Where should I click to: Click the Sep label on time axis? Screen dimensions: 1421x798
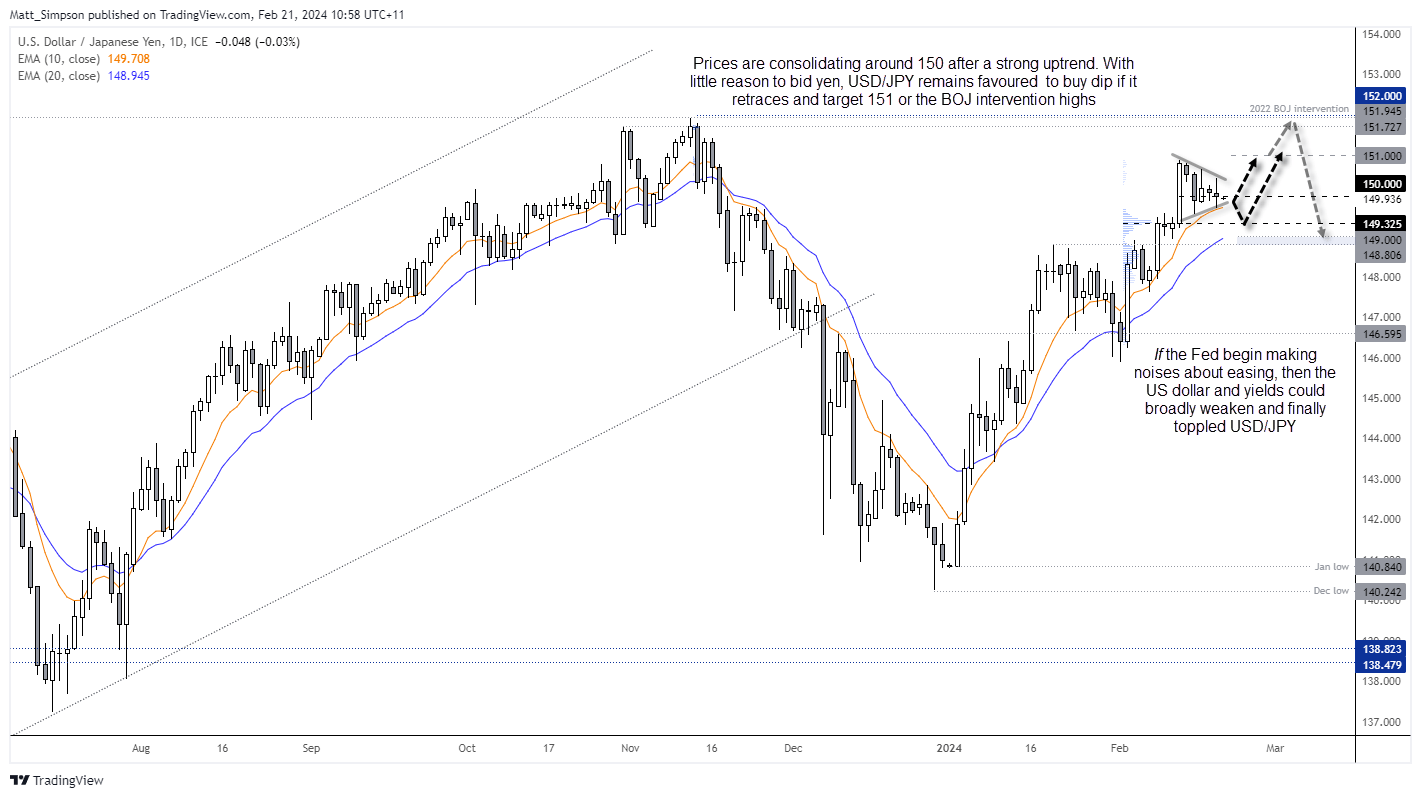pyautogui.click(x=310, y=747)
